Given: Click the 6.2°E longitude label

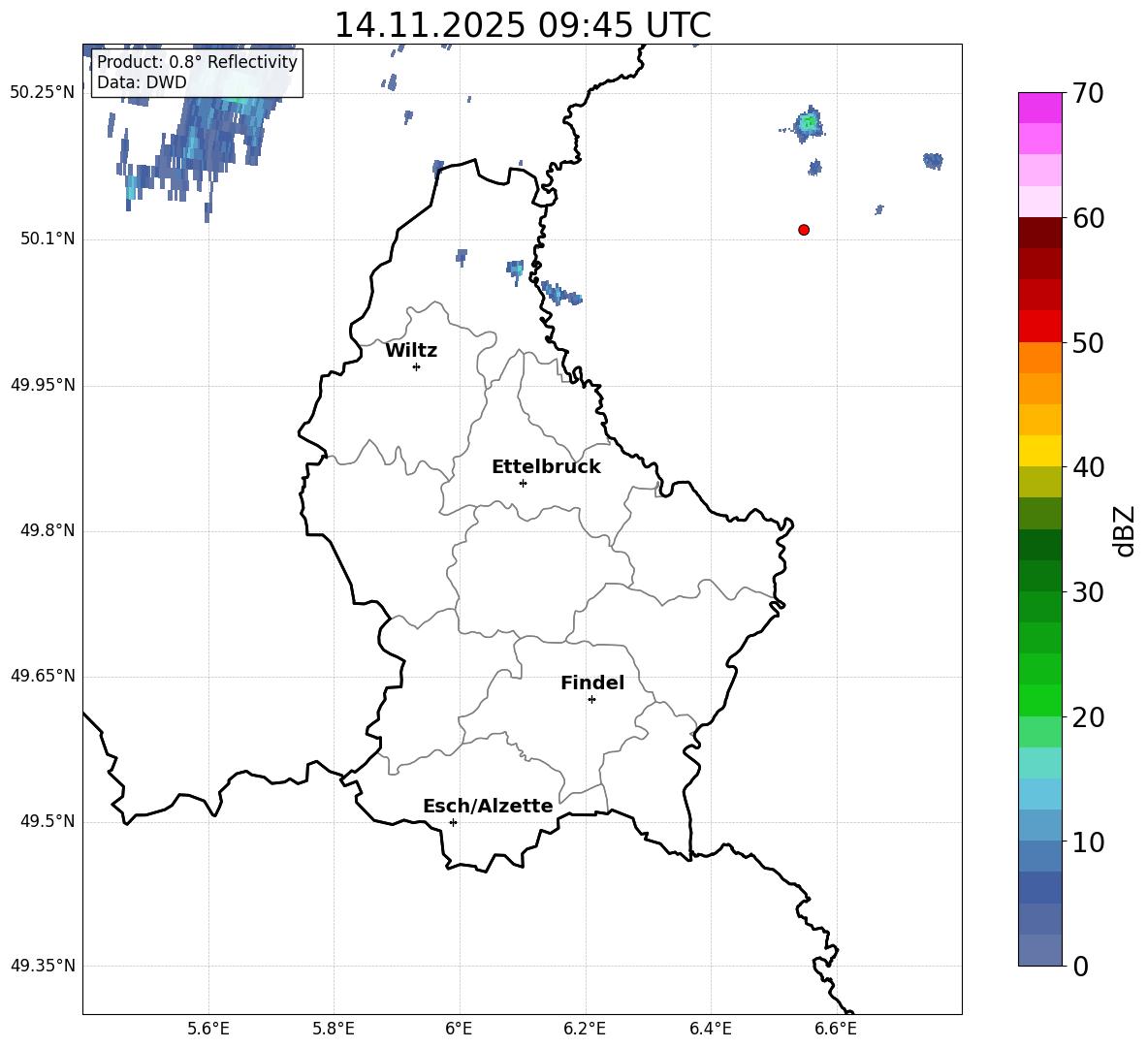Looking at the screenshot, I should coord(585,1029).
